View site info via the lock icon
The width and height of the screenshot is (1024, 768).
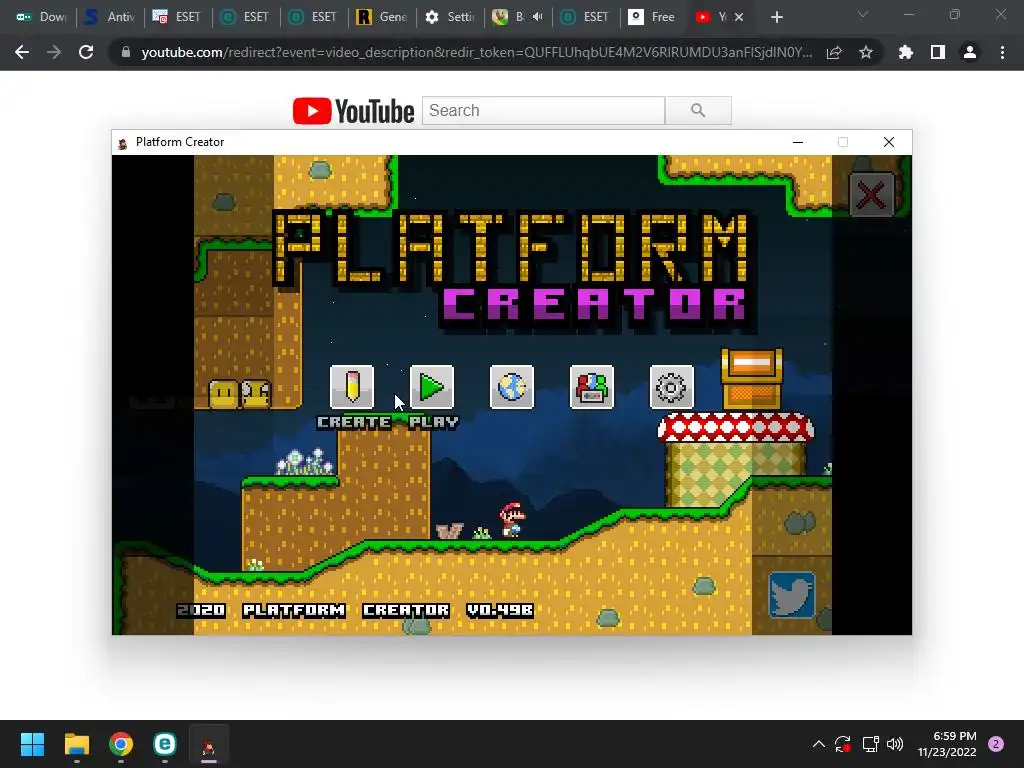125,52
